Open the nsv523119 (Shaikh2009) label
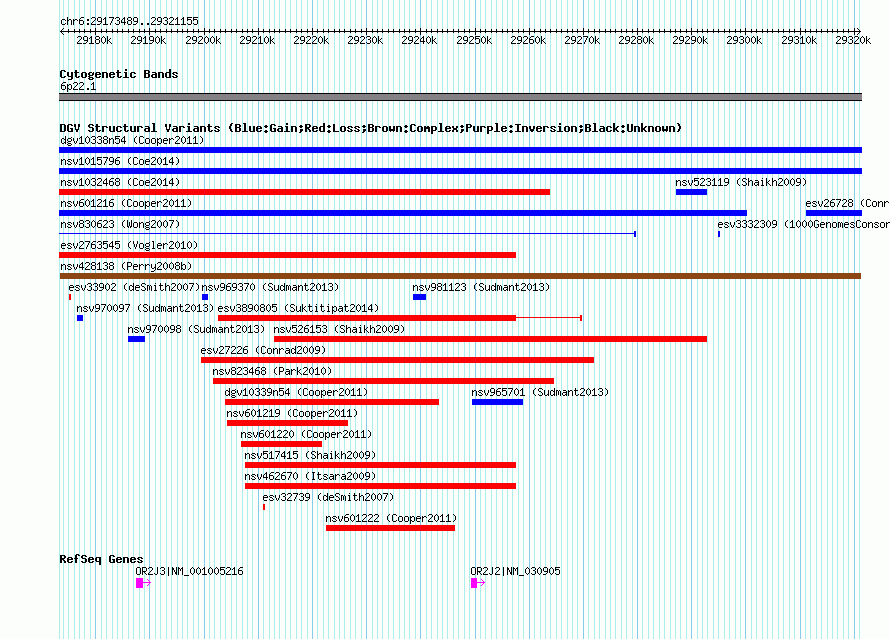This screenshot has width=890, height=639. pos(741,182)
